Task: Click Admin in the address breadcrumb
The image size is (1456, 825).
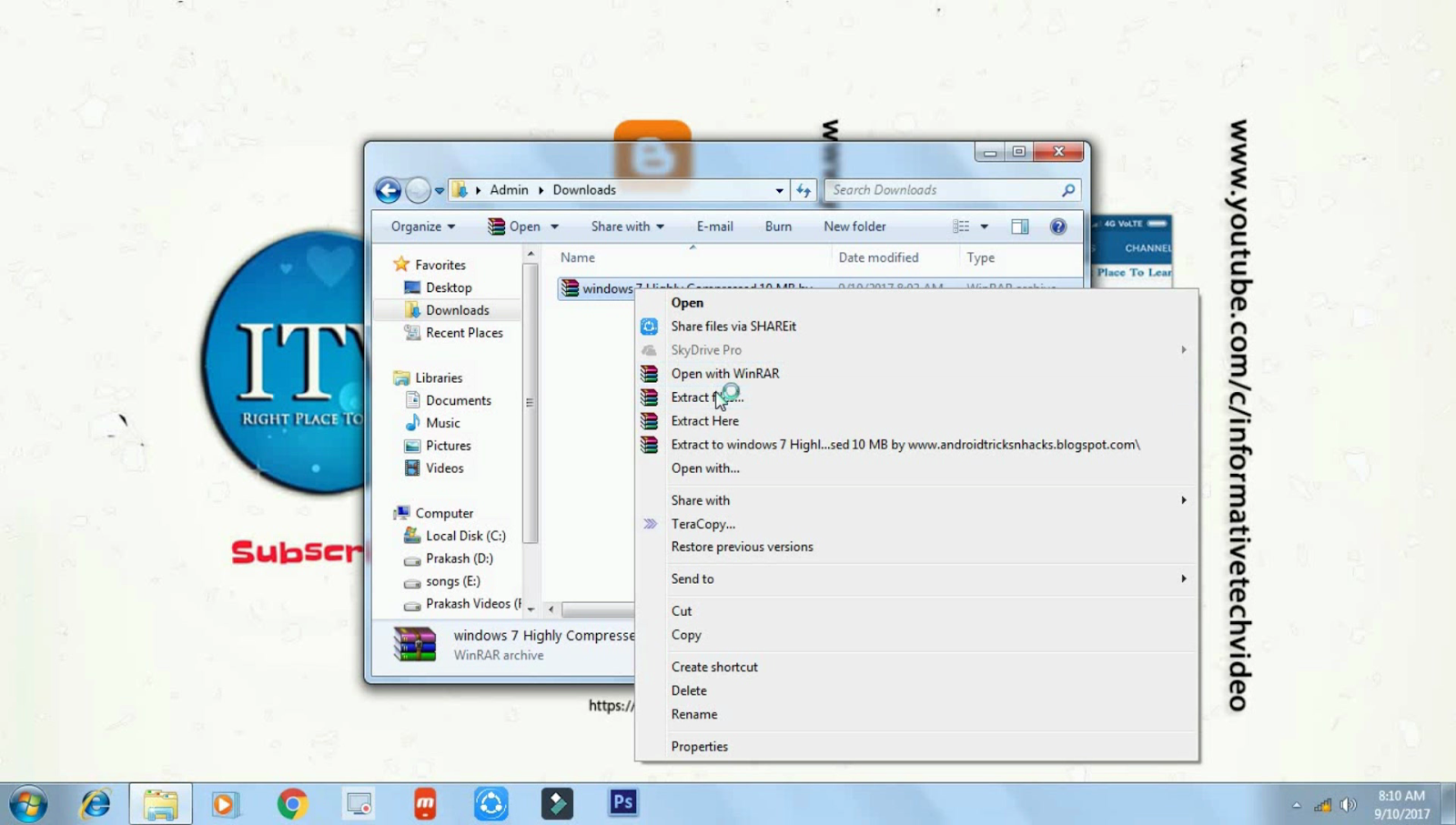Action: (509, 190)
